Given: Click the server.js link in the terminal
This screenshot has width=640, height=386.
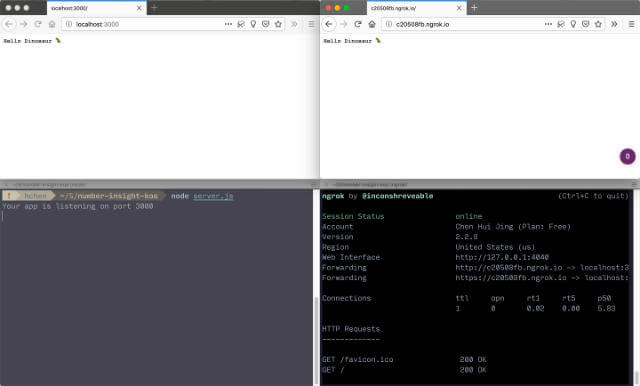Looking at the screenshot, I should (213, 196).
